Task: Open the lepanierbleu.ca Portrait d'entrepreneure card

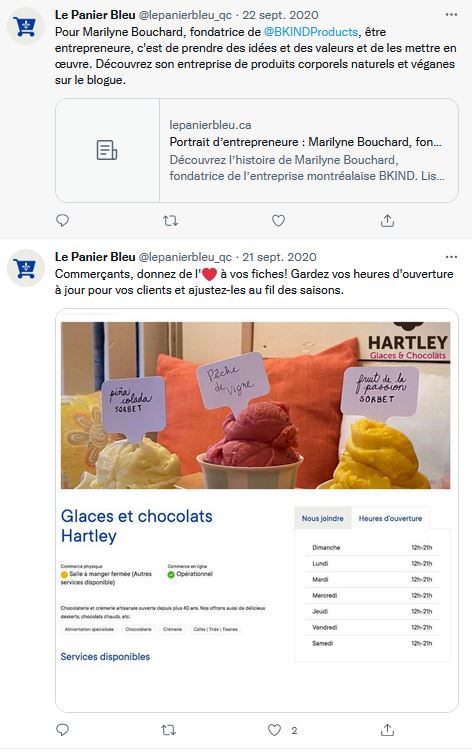Action: tap(257, 151)
